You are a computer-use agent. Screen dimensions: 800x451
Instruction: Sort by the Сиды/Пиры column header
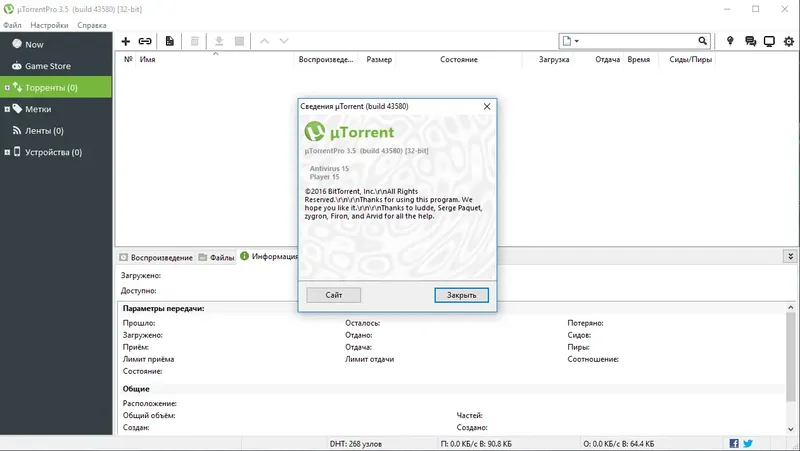pyautogui.click(x=690, y=59)
